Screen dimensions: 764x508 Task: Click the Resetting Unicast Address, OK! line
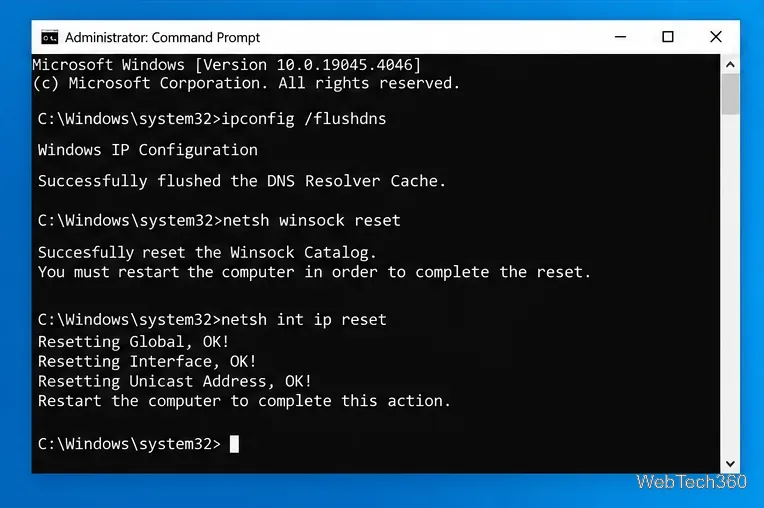click(x=174, y=381)
